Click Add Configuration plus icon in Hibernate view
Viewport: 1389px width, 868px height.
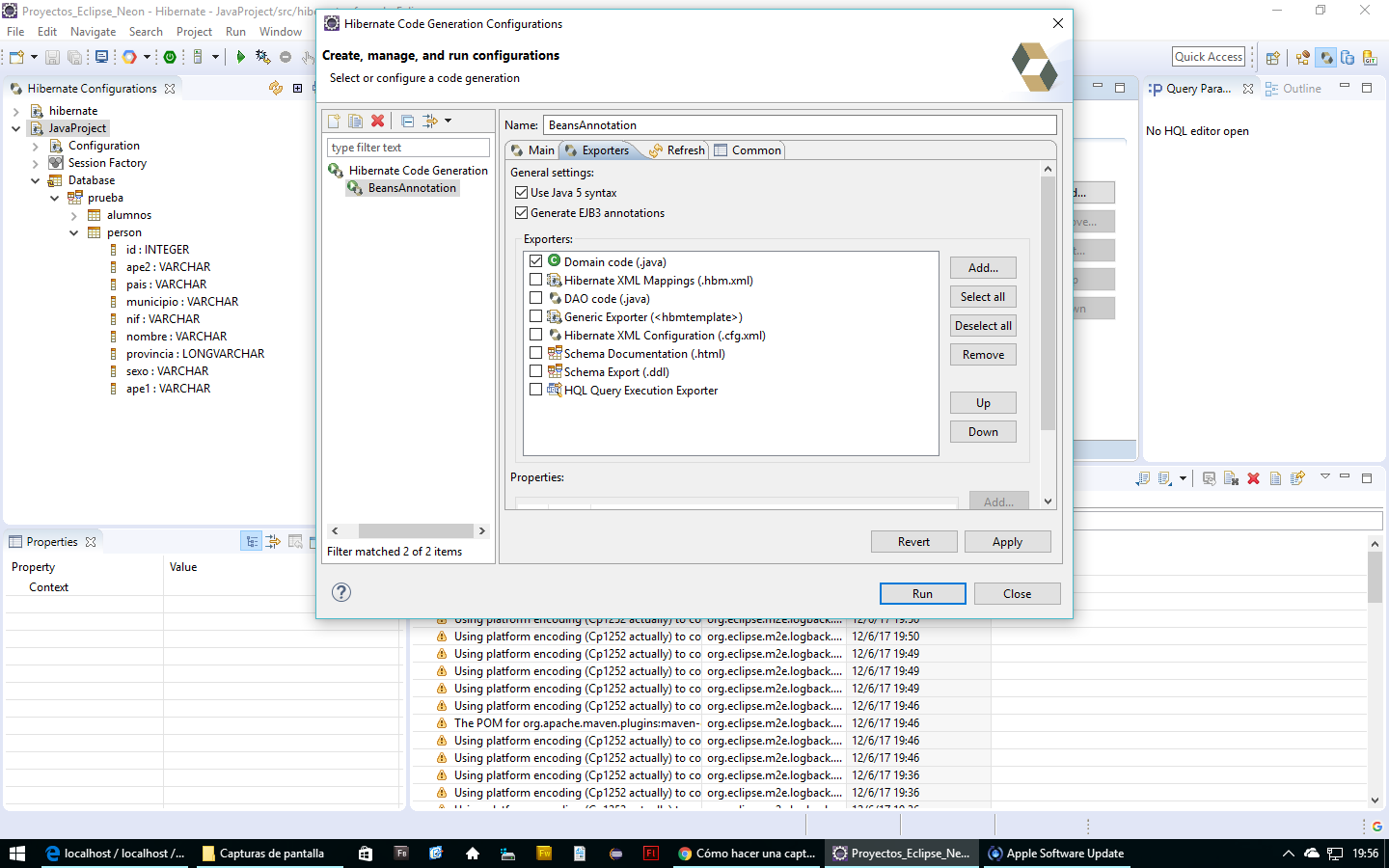(x=297, y=88)
